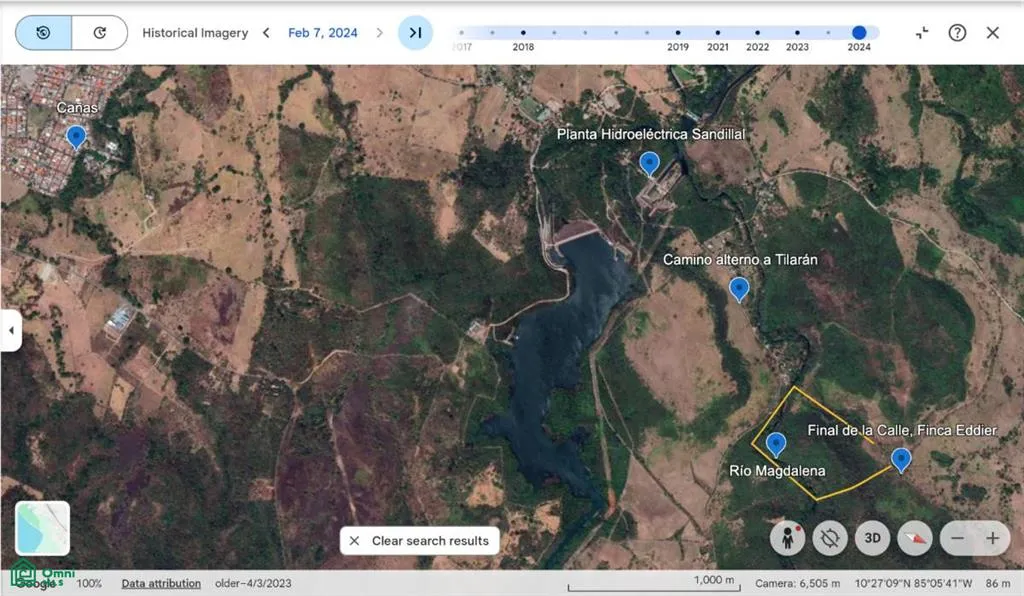Open the Data attribution link
1024x596 pixels.
point(161,583)
